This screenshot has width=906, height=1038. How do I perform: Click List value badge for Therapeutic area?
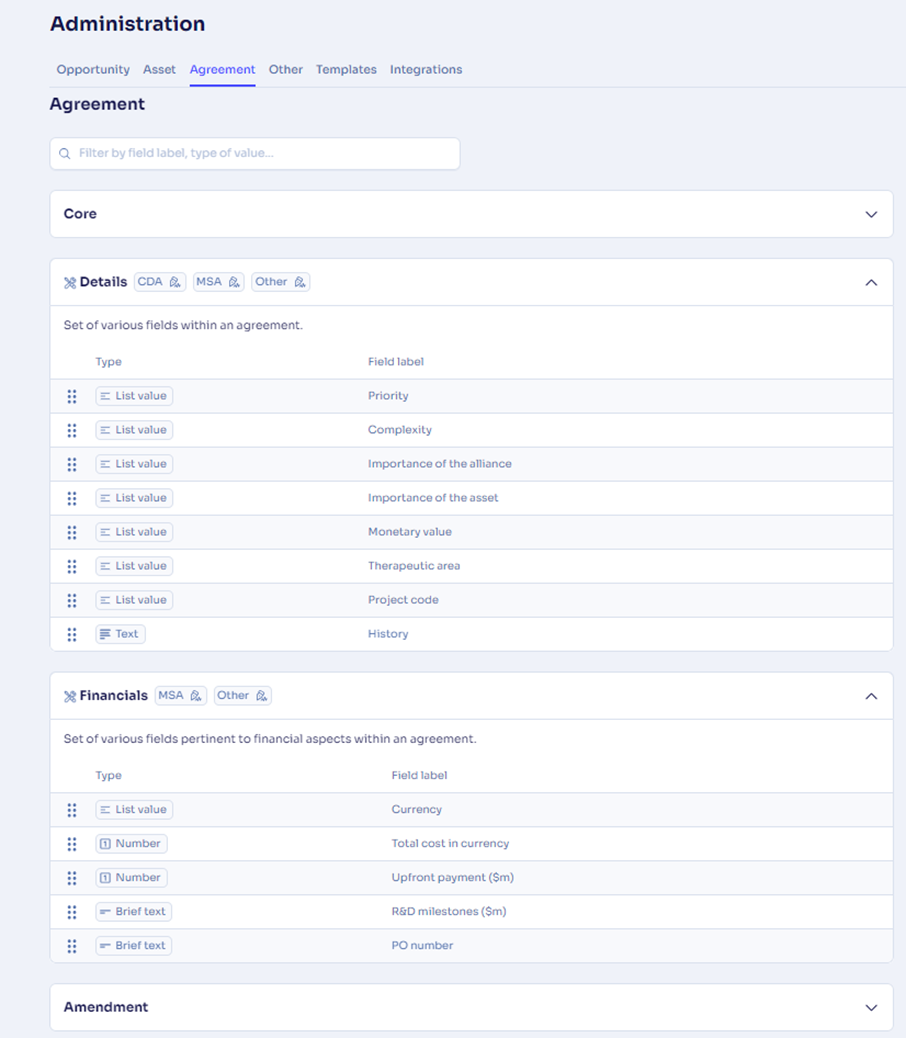click(134, 566)
